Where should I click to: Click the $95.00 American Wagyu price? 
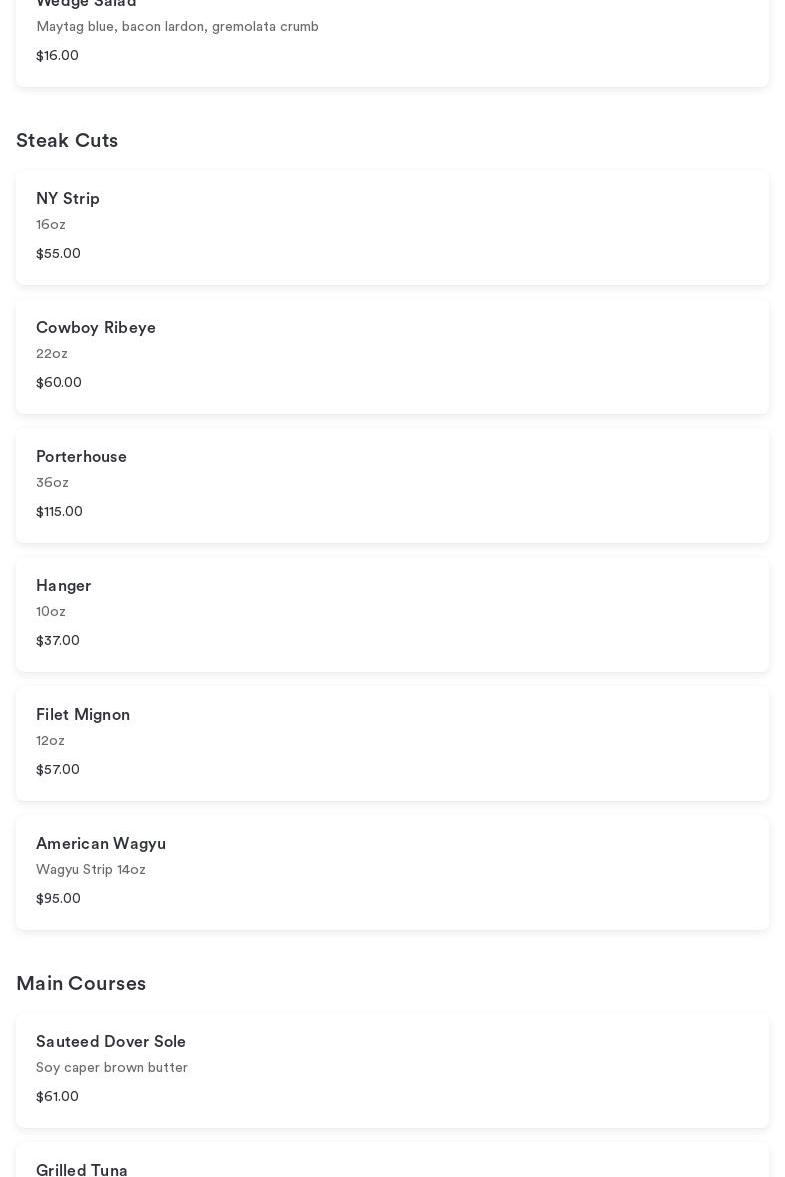pyautogui.click(x=58, y=899)
